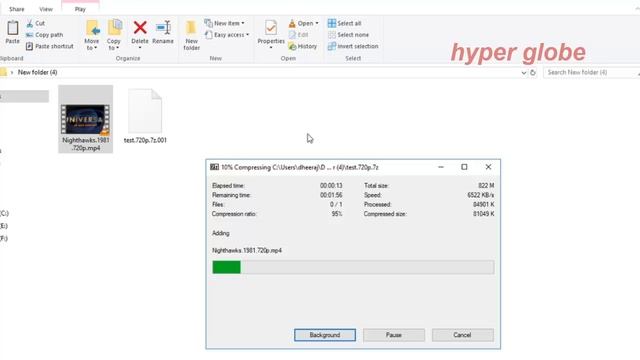
Task: Click the New folder icon
Action: [x=191, y=28]
